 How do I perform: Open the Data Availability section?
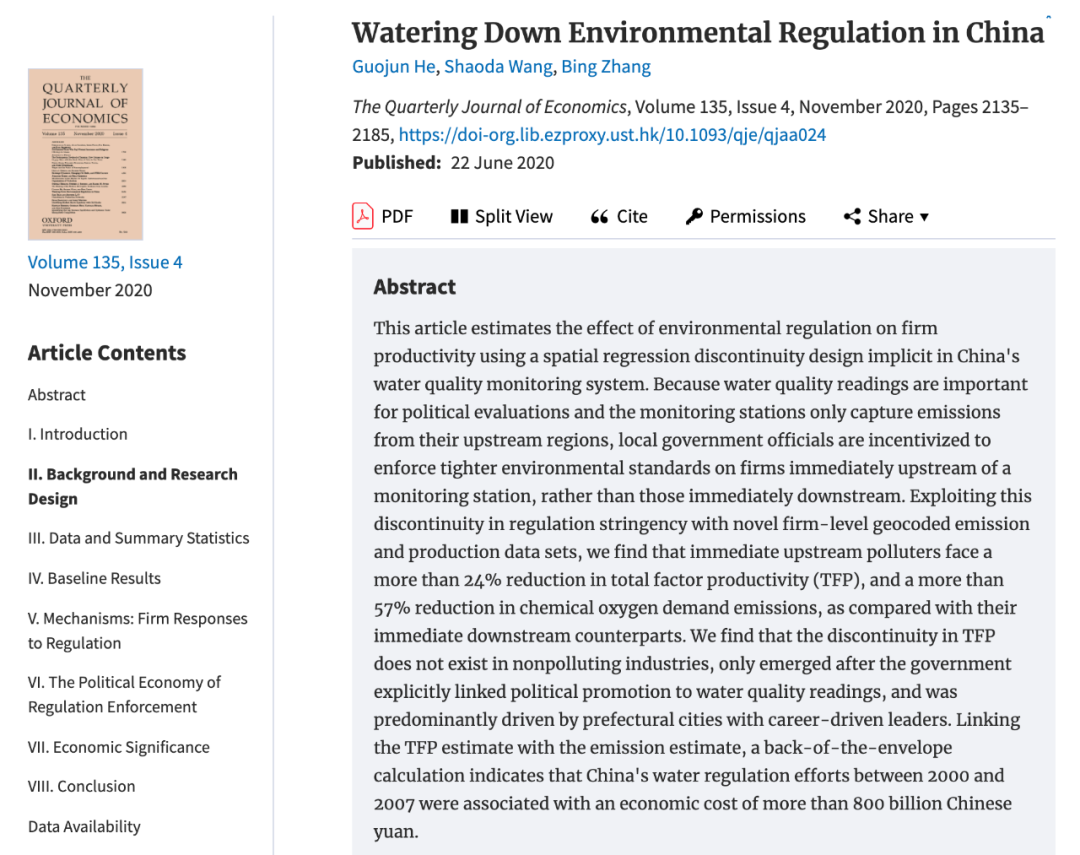point(84,826)
